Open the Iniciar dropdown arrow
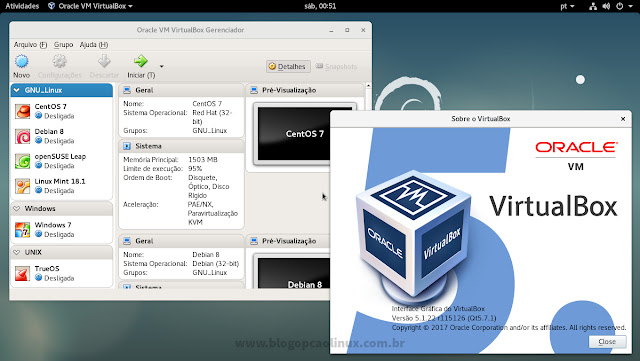 click(162, 66)
